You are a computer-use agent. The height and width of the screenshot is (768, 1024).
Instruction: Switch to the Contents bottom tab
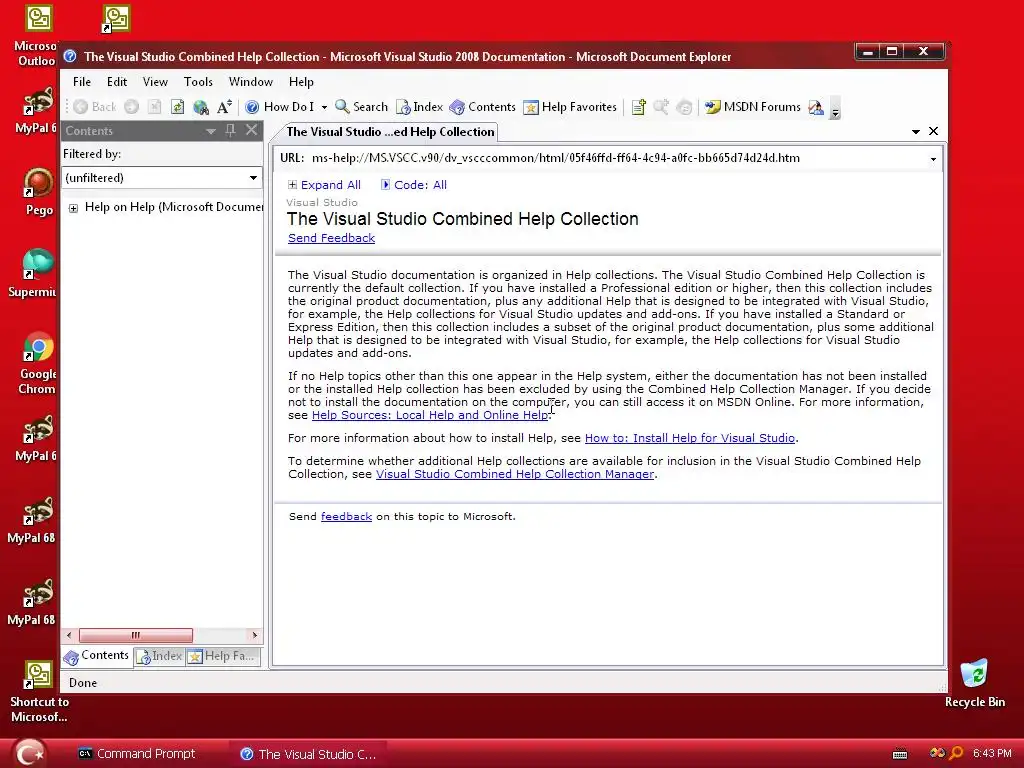tap(97, 656)
